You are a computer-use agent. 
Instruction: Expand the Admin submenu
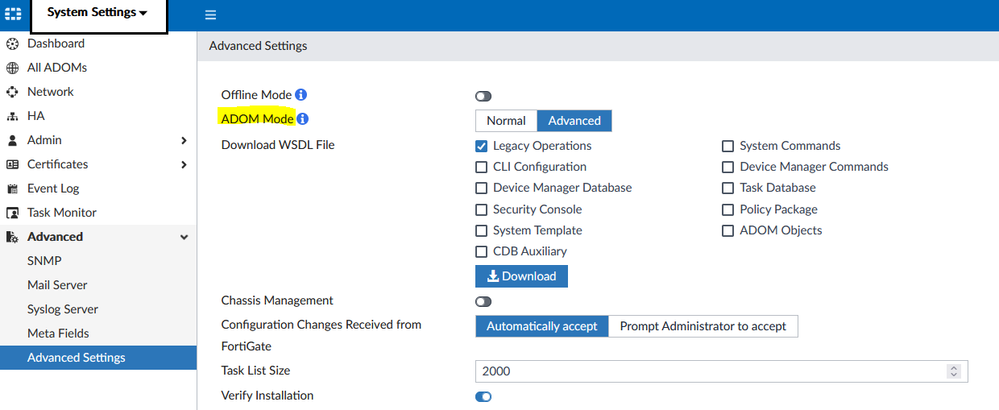183,140
